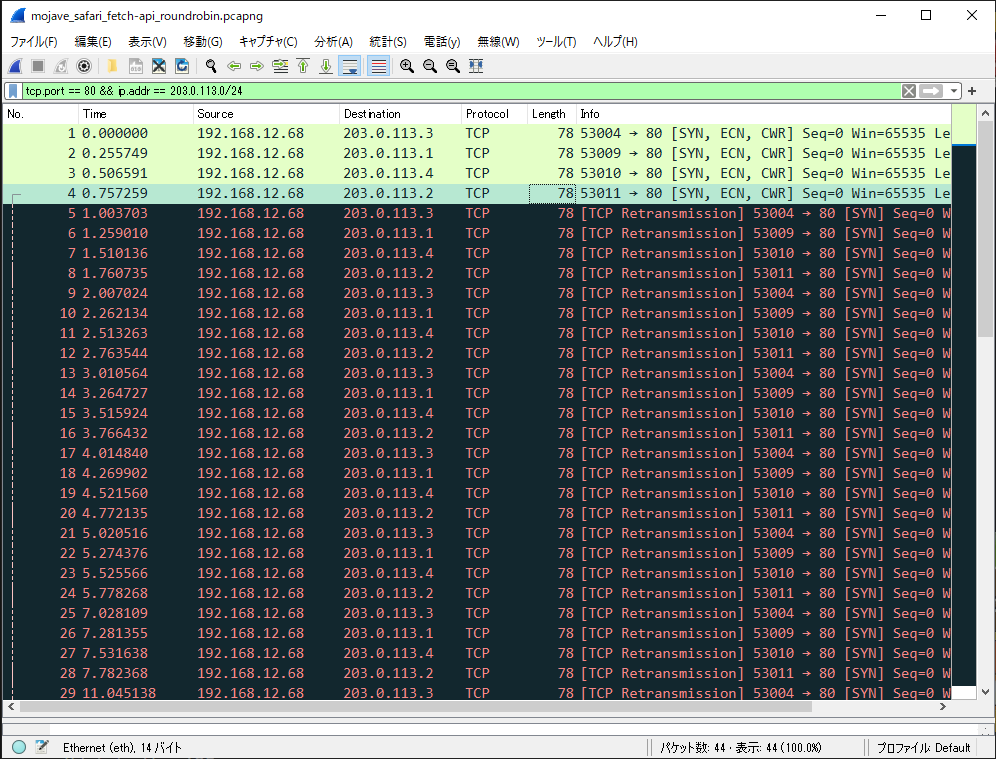Close the capture file icon
The height and width of the screenshot is (759, 996).
pos(159,66)
